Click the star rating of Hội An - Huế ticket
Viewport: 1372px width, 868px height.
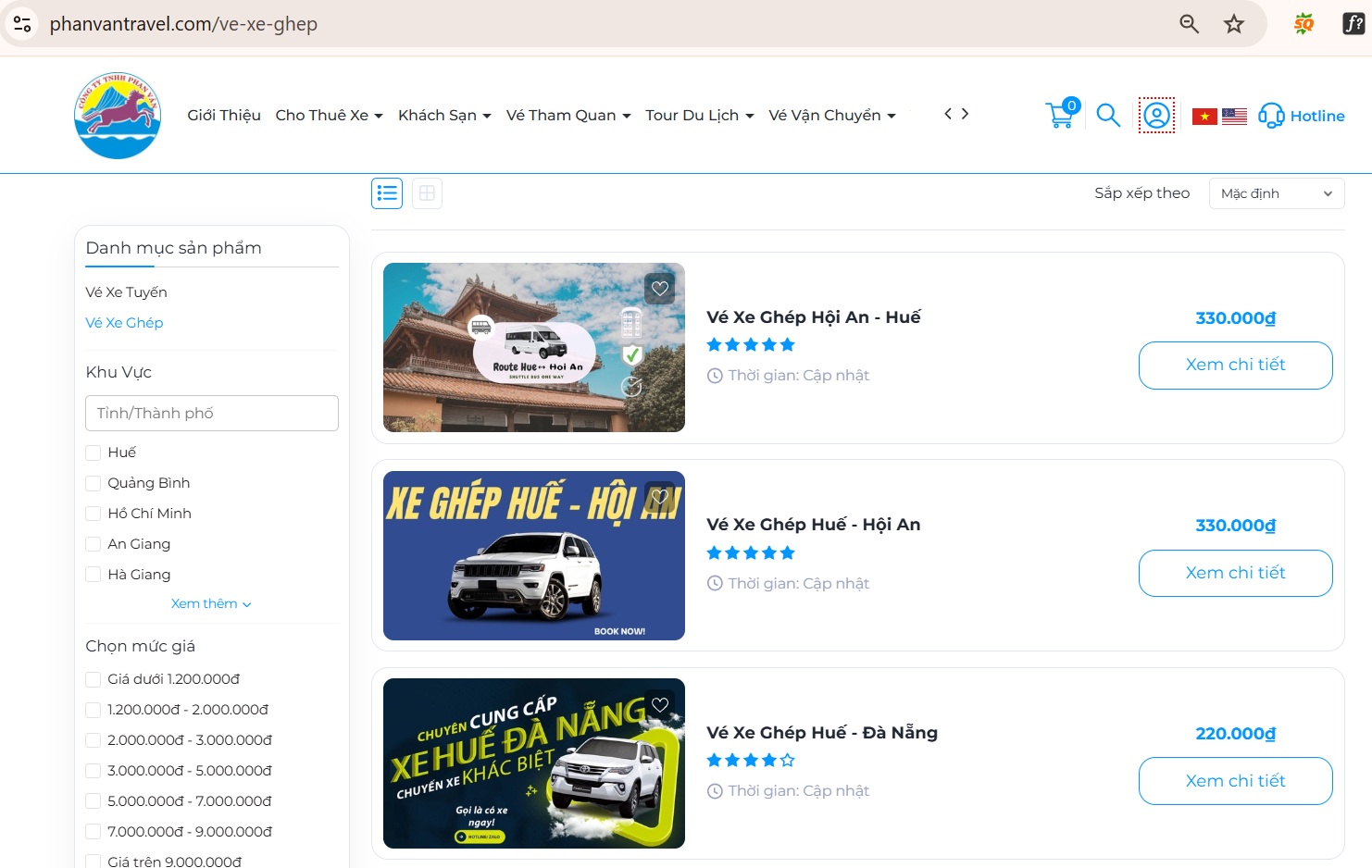[x=751, y=345]
